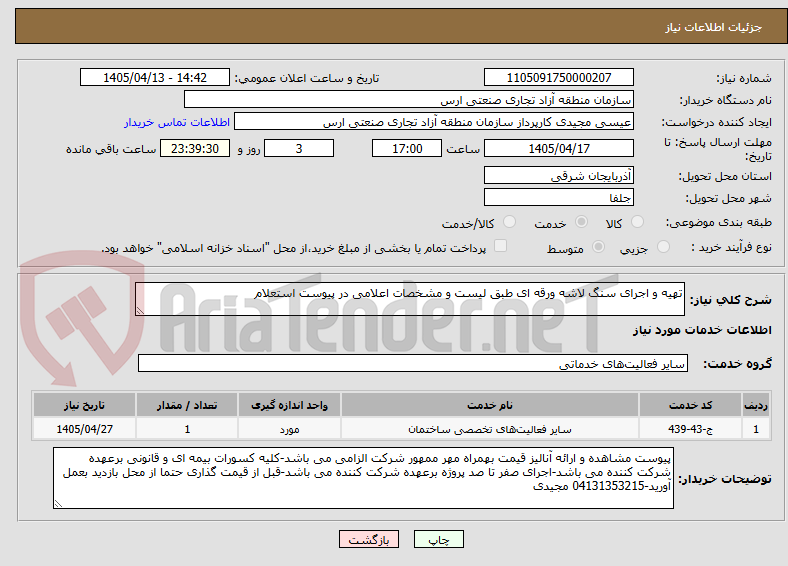
Task: Click the announcement date field 1405/04/13 - 14:42
Action: (x=155, y=77)
